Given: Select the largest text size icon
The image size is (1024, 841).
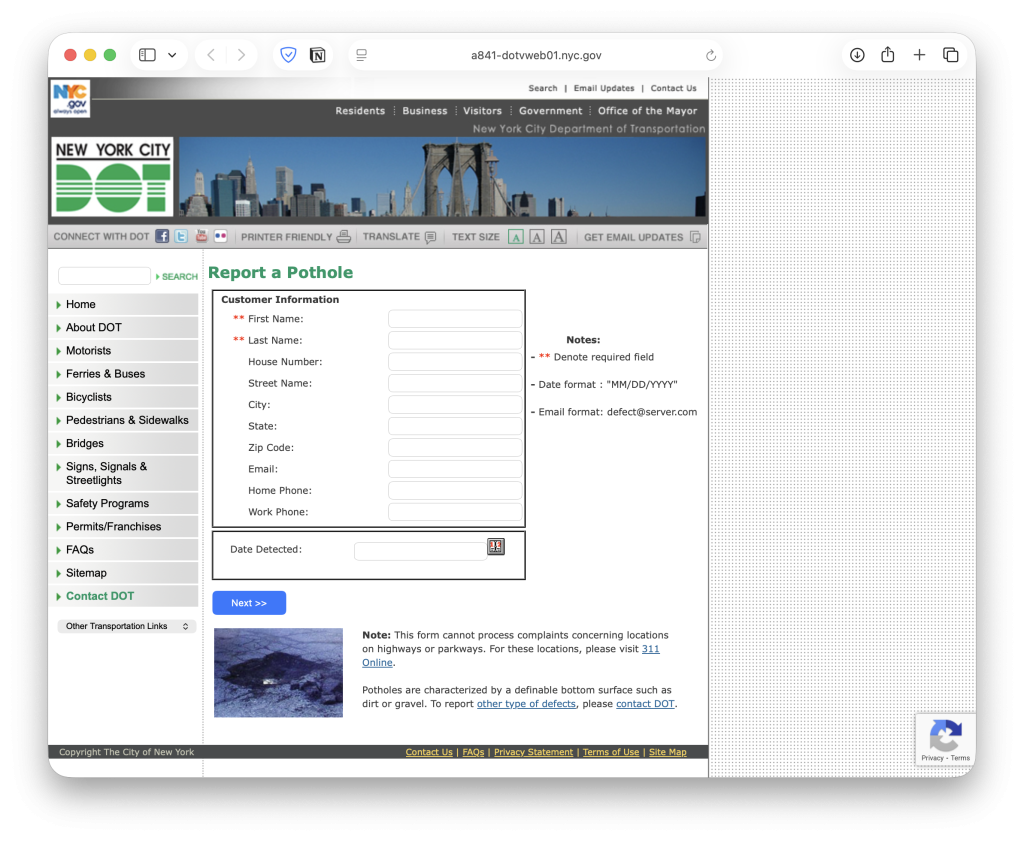Looking at the screenshot, I should [559, 237].
